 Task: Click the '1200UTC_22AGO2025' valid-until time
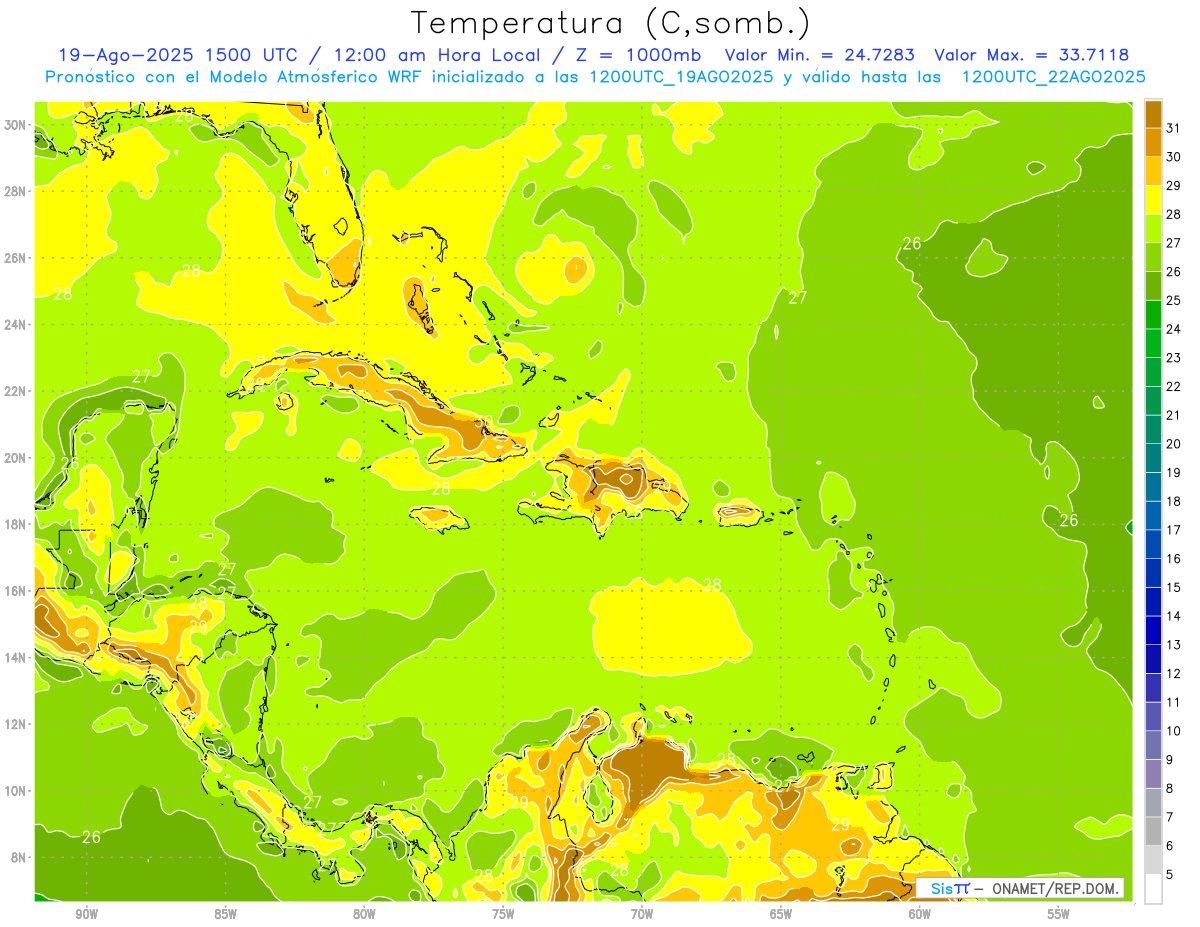tap(1053, 77)
